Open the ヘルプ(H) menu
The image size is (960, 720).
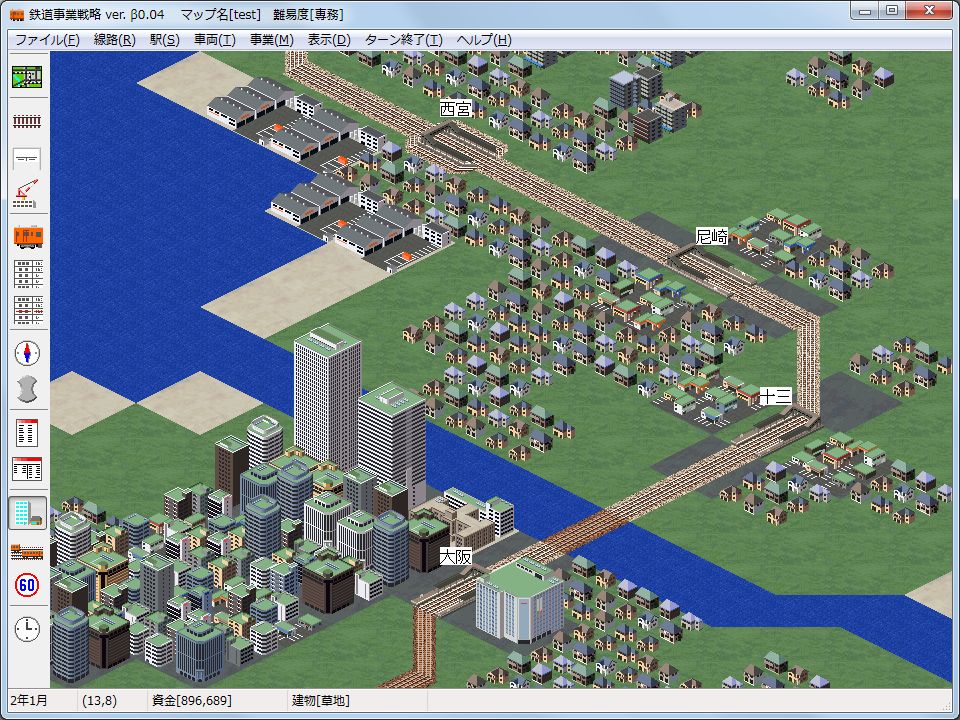(484, 40)
